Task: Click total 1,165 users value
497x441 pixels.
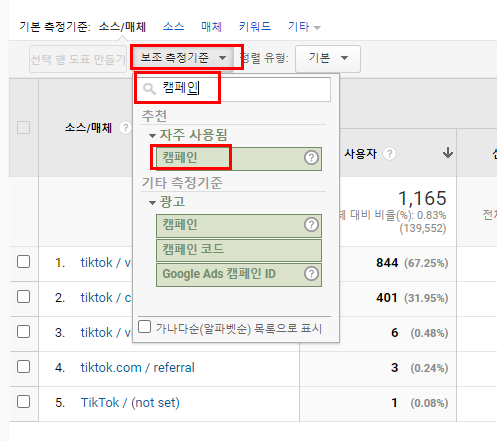Action: tap(422, 198)
